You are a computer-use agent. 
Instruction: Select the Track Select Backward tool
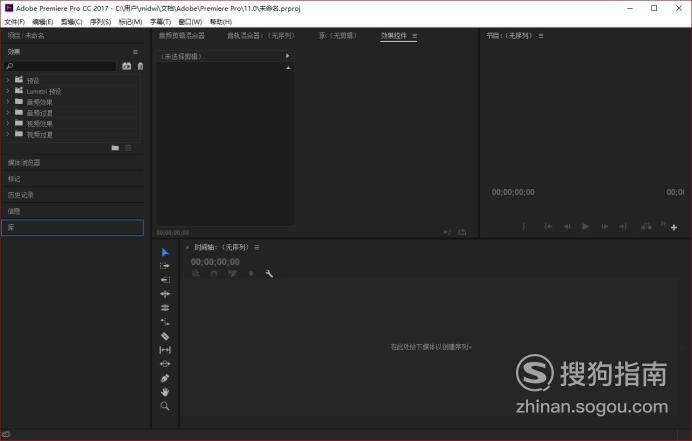[x=165, y=280]
